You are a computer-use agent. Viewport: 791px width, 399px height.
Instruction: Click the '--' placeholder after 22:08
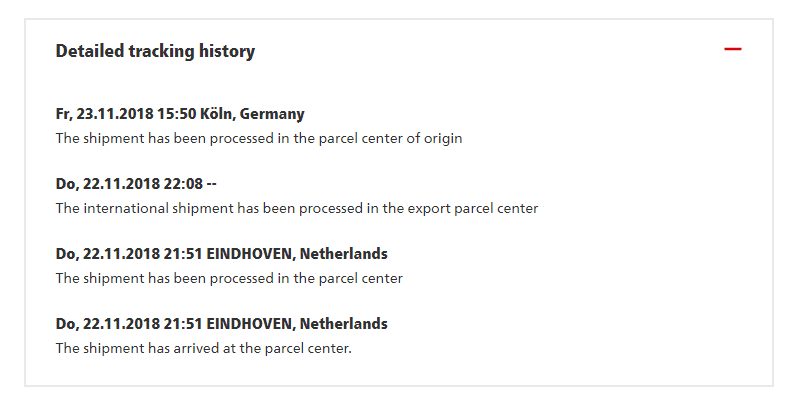coord(212,184)
